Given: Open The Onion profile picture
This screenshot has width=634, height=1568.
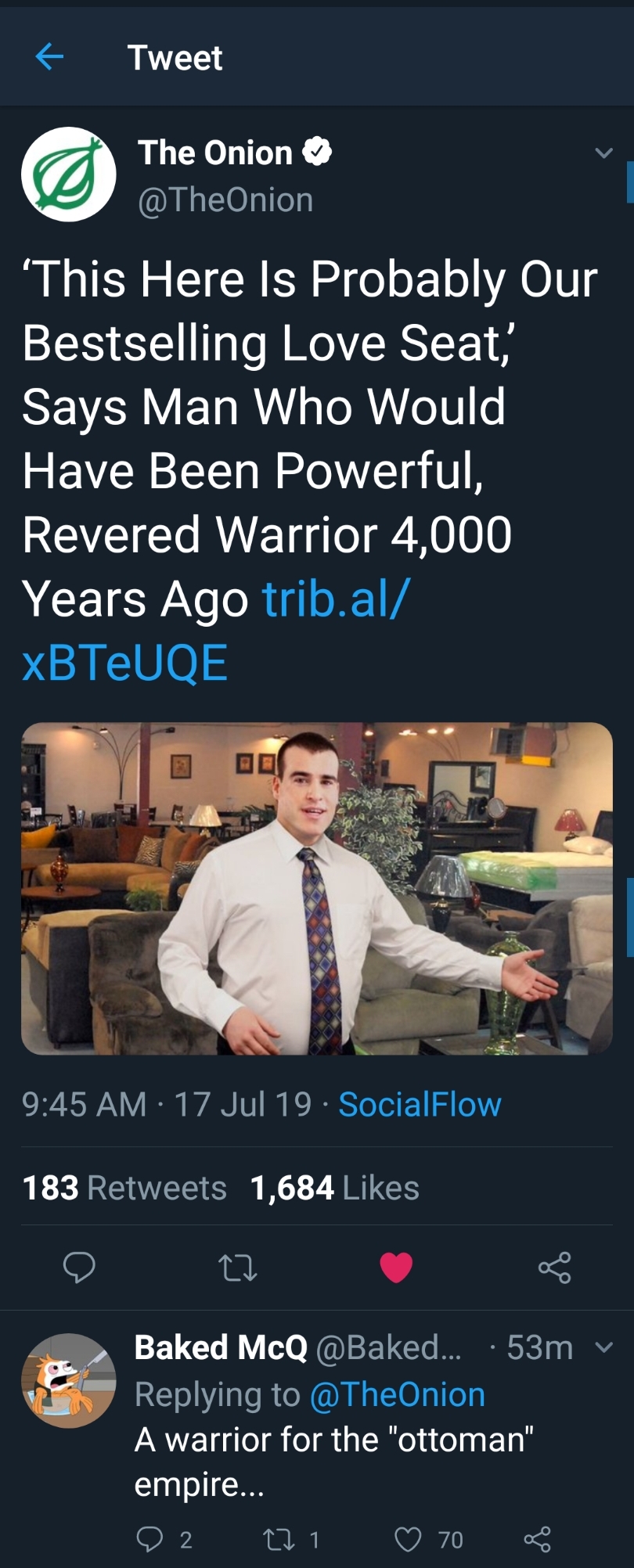Looking at the screenshot, I should pos(69,174).
